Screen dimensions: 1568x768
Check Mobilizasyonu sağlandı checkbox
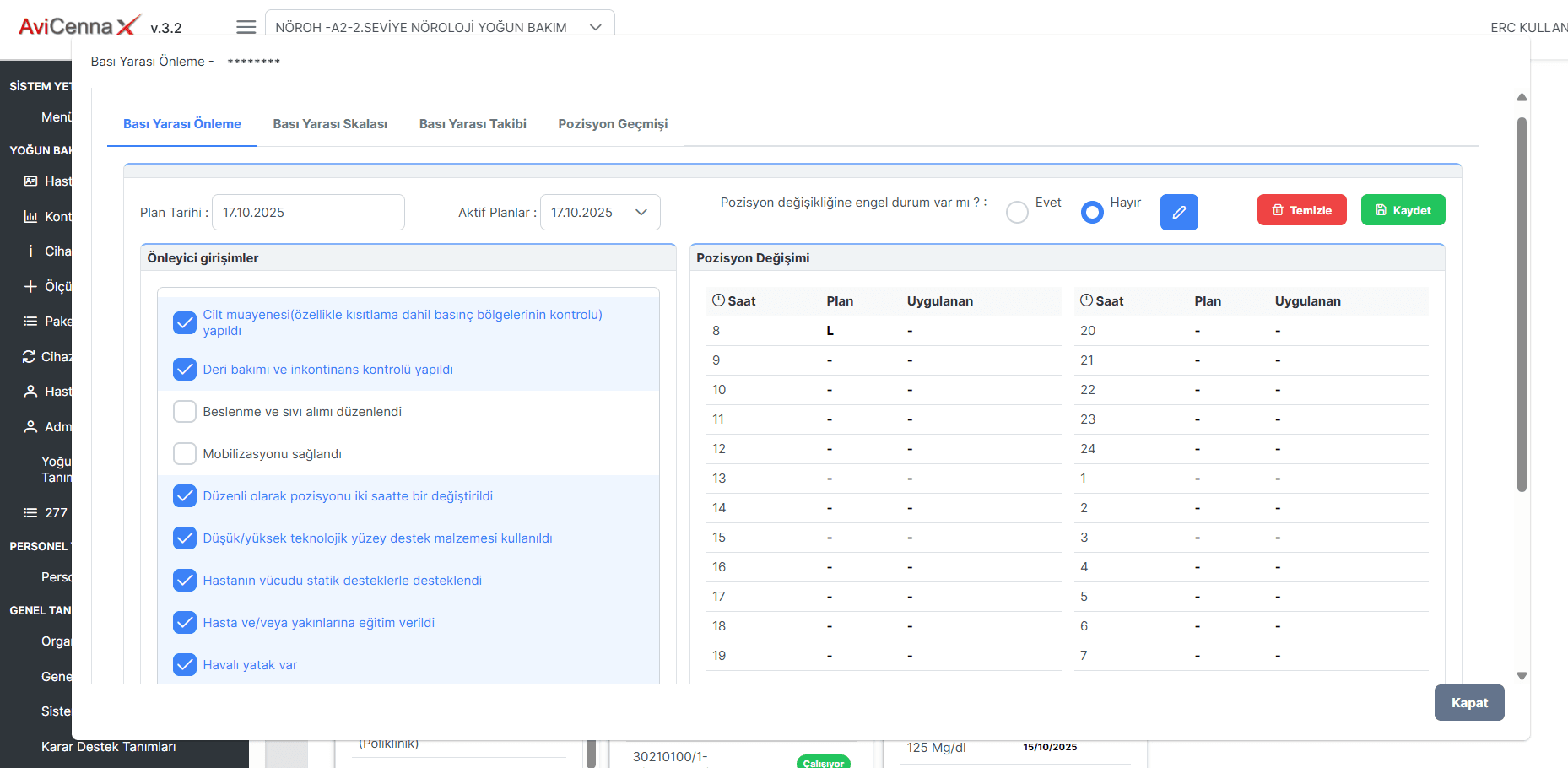185,454
